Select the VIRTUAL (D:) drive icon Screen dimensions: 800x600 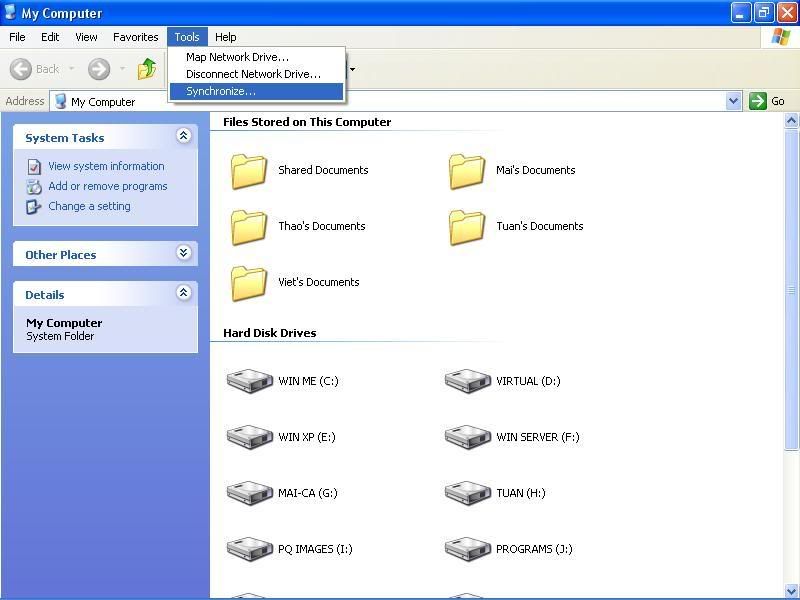467,381
